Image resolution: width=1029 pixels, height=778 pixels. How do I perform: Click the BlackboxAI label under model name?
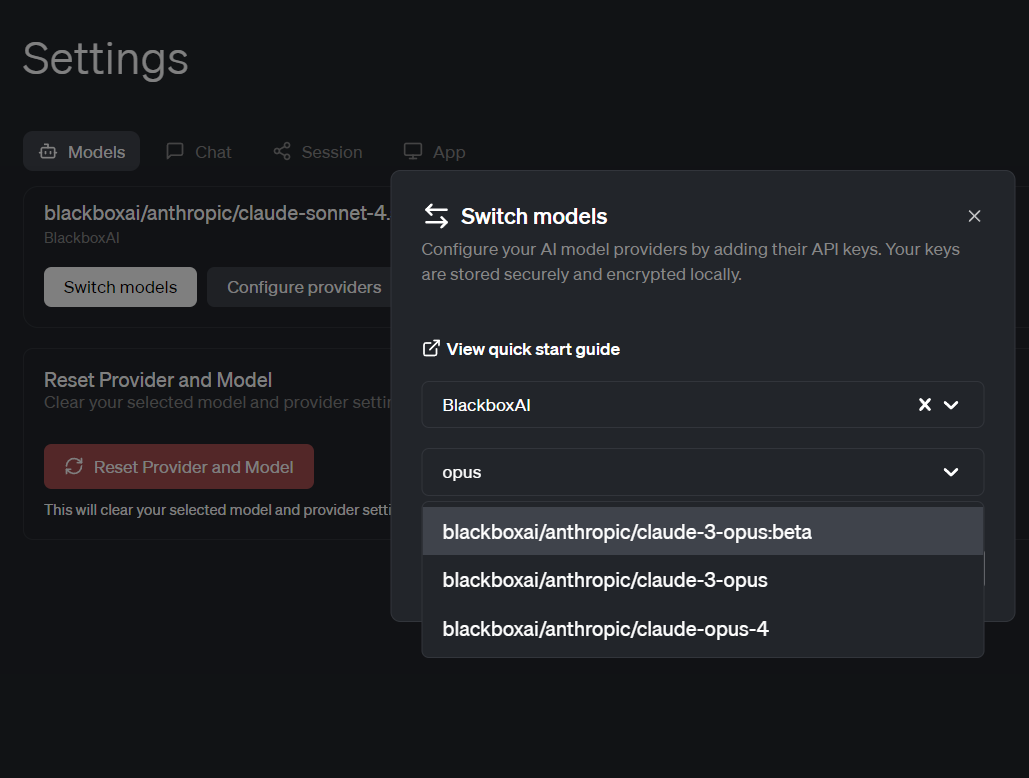click(81, 237)
